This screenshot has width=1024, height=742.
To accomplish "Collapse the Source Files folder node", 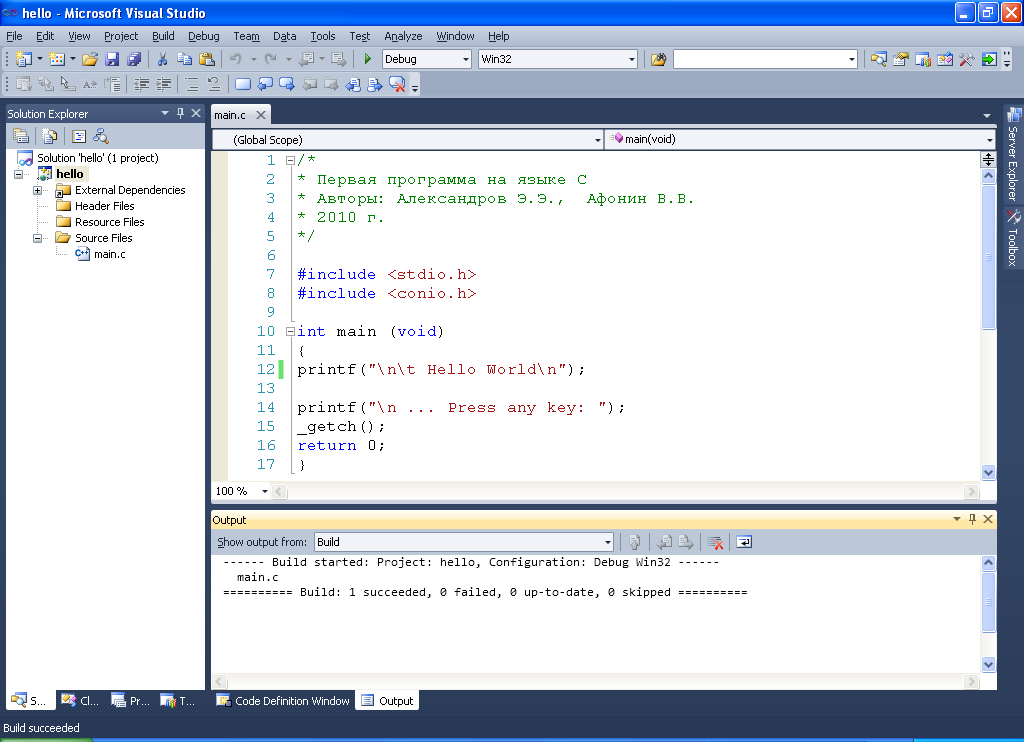I will pyautogui.click(x=37, y=238).
